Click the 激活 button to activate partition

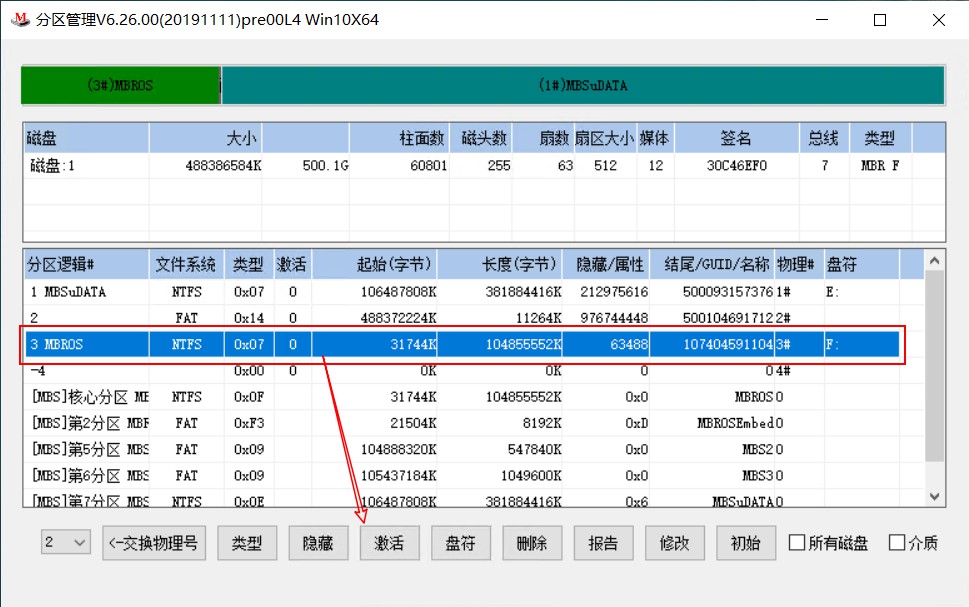coord(389,543)
